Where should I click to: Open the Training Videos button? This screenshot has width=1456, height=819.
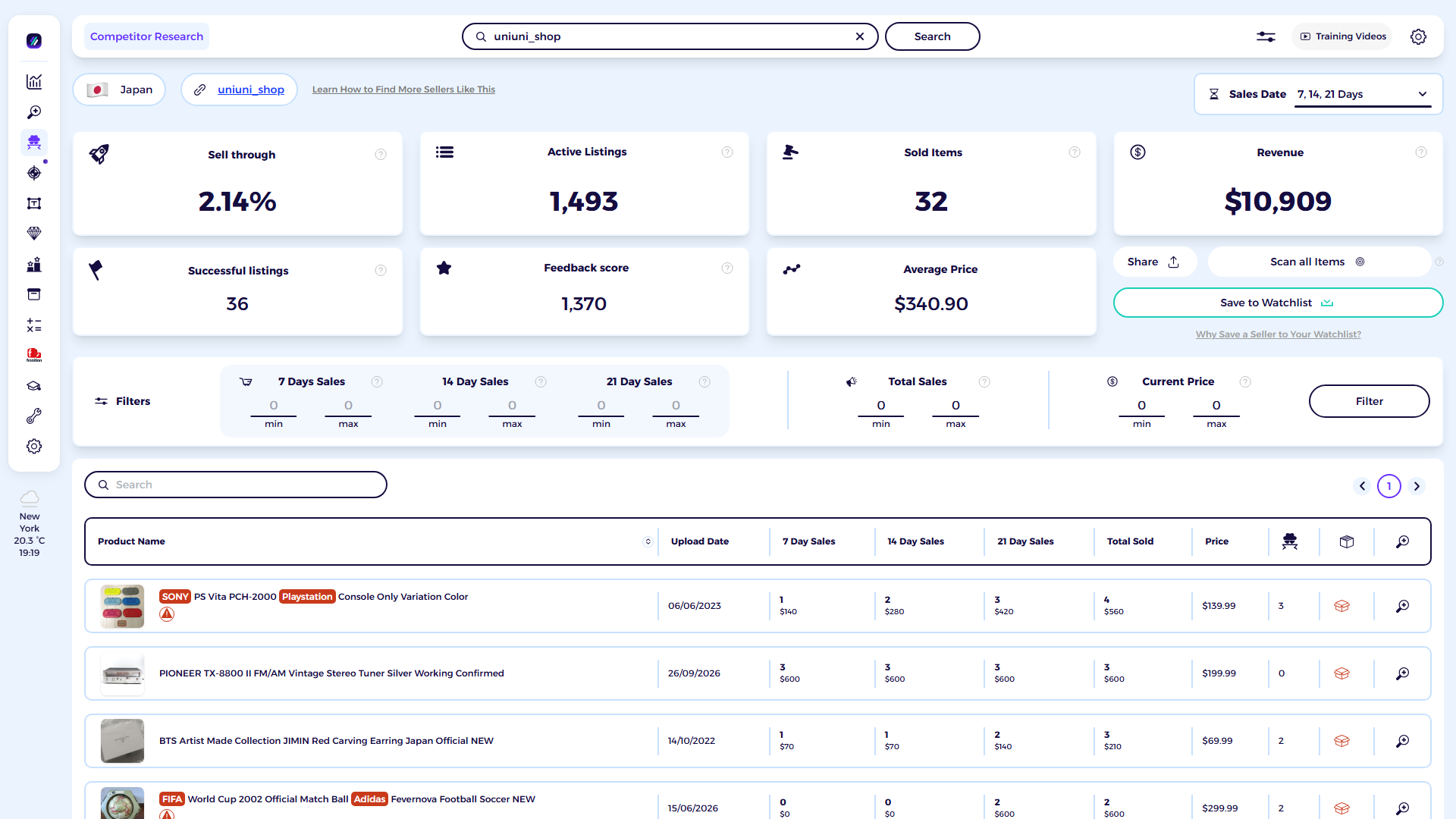pyautogui.click(x=1342, y=36)
